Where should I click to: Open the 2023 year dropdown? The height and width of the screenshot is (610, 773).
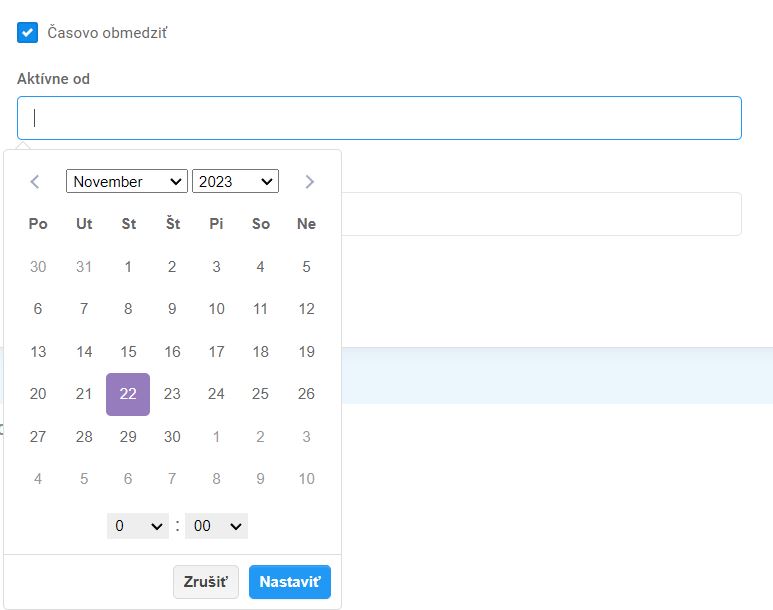pos(235,181)
